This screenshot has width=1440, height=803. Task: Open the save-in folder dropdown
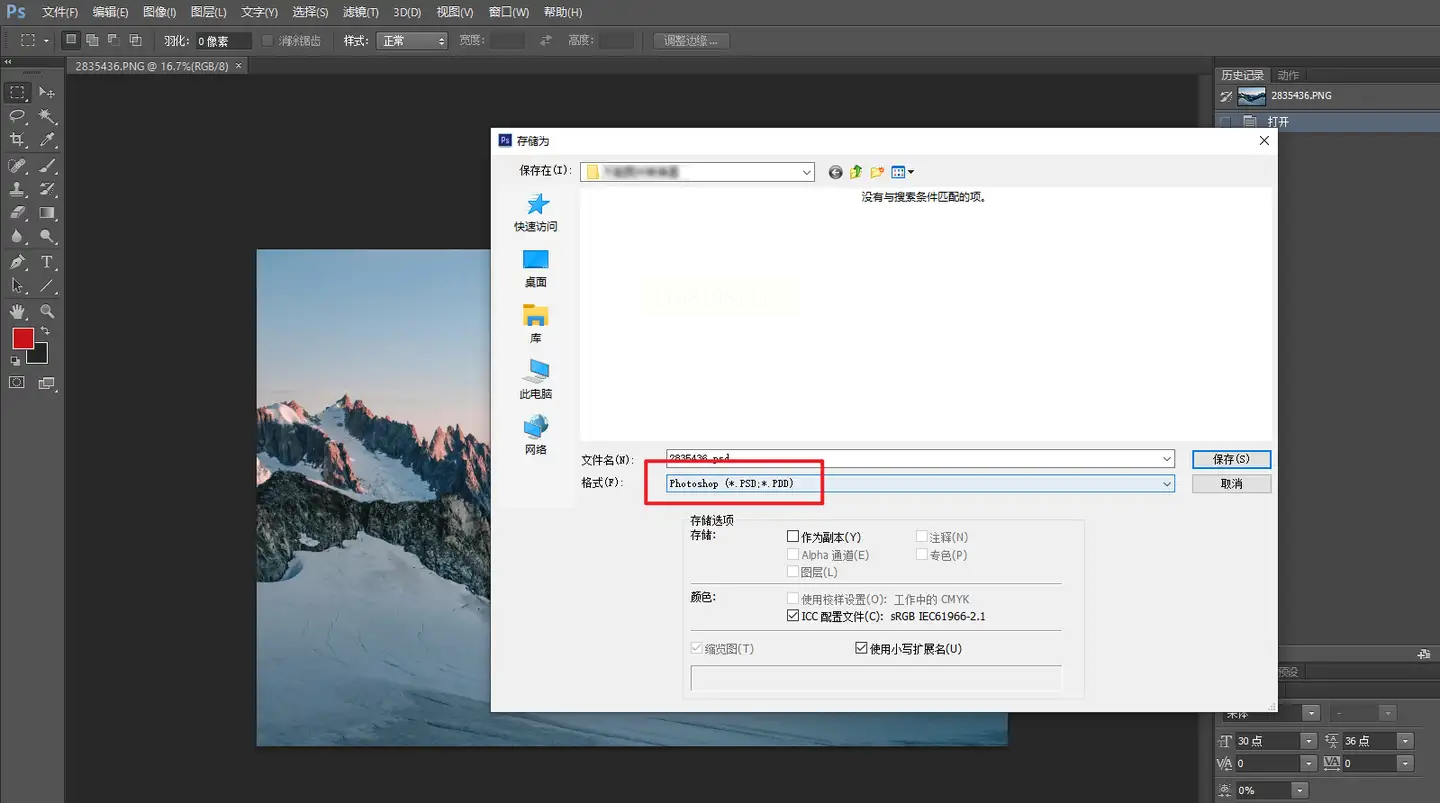tap(807, 173)
